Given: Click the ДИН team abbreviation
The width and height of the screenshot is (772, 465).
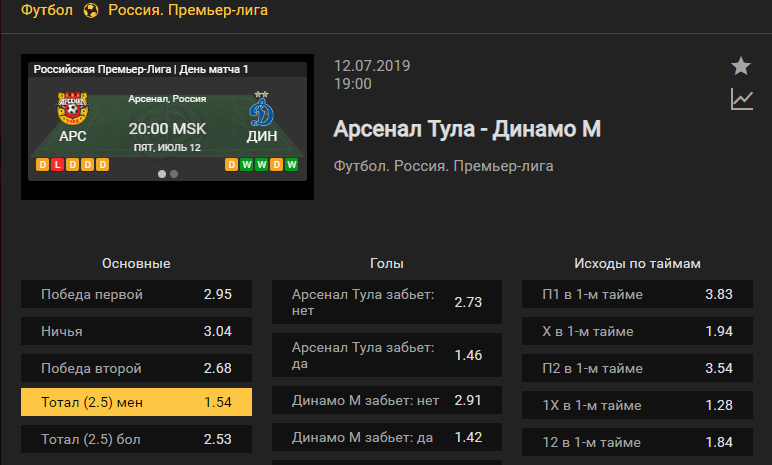Looking at the screenshot, I should [x=262, y=136].
